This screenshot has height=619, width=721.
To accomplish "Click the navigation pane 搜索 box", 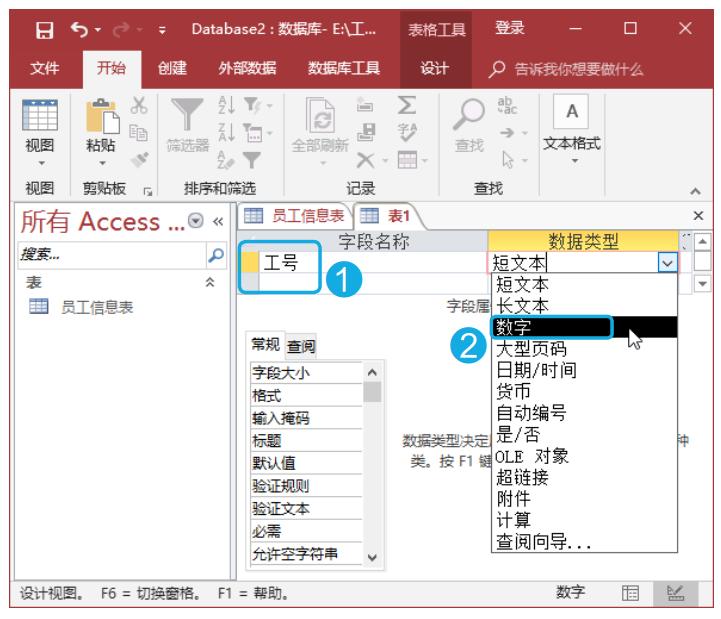I will (112, 254).
